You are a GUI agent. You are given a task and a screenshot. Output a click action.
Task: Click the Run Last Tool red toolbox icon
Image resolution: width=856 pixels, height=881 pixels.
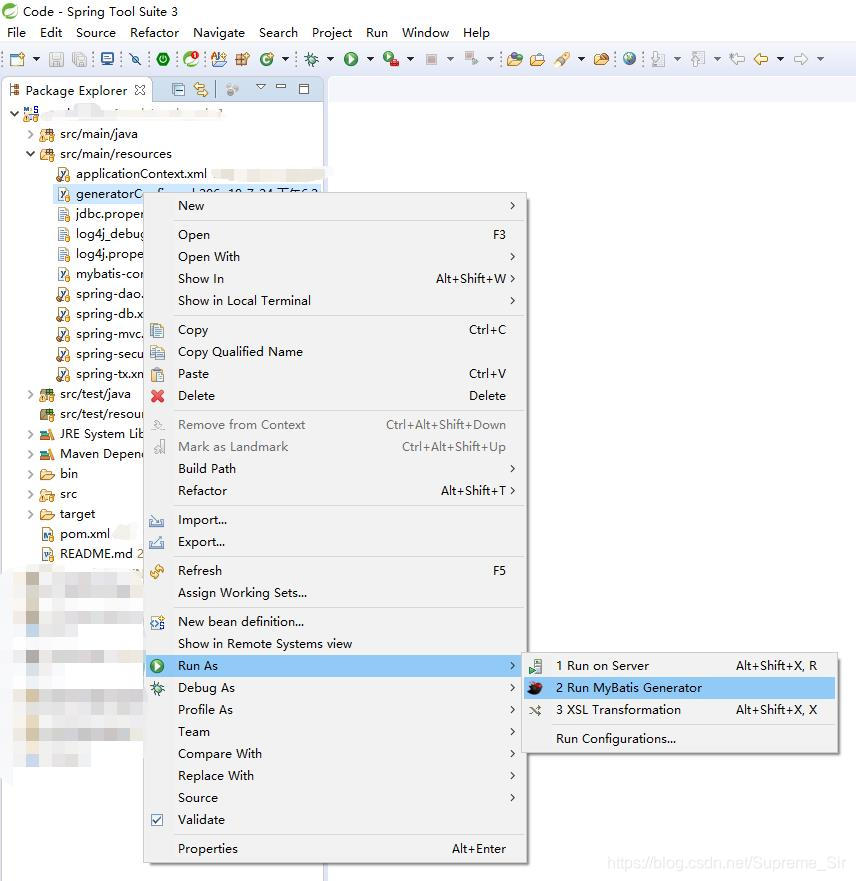pyautogui.click(x=390, y=59)
